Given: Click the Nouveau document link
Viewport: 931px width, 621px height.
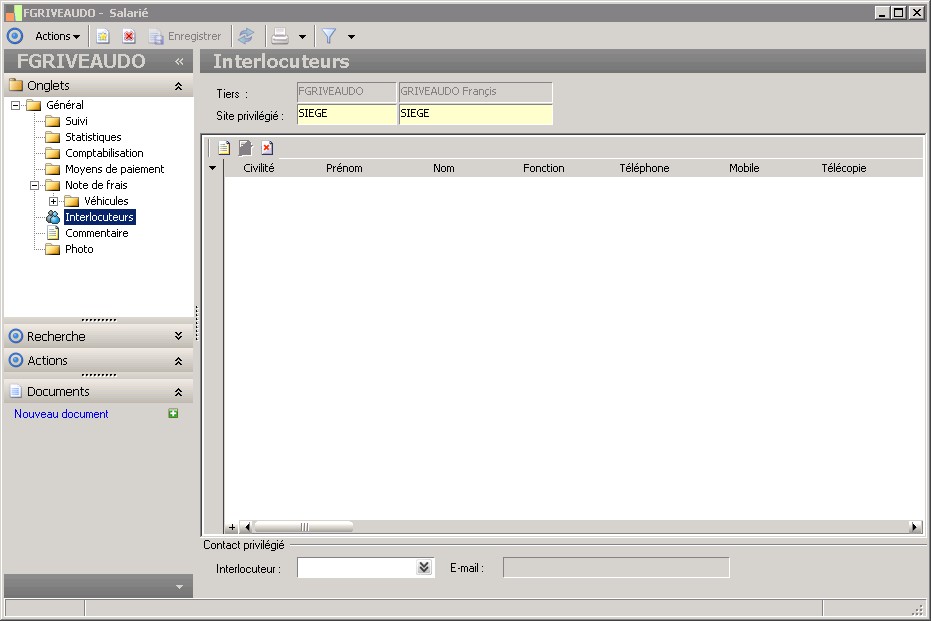Looking at the screenshot, I should pos(61,414).
